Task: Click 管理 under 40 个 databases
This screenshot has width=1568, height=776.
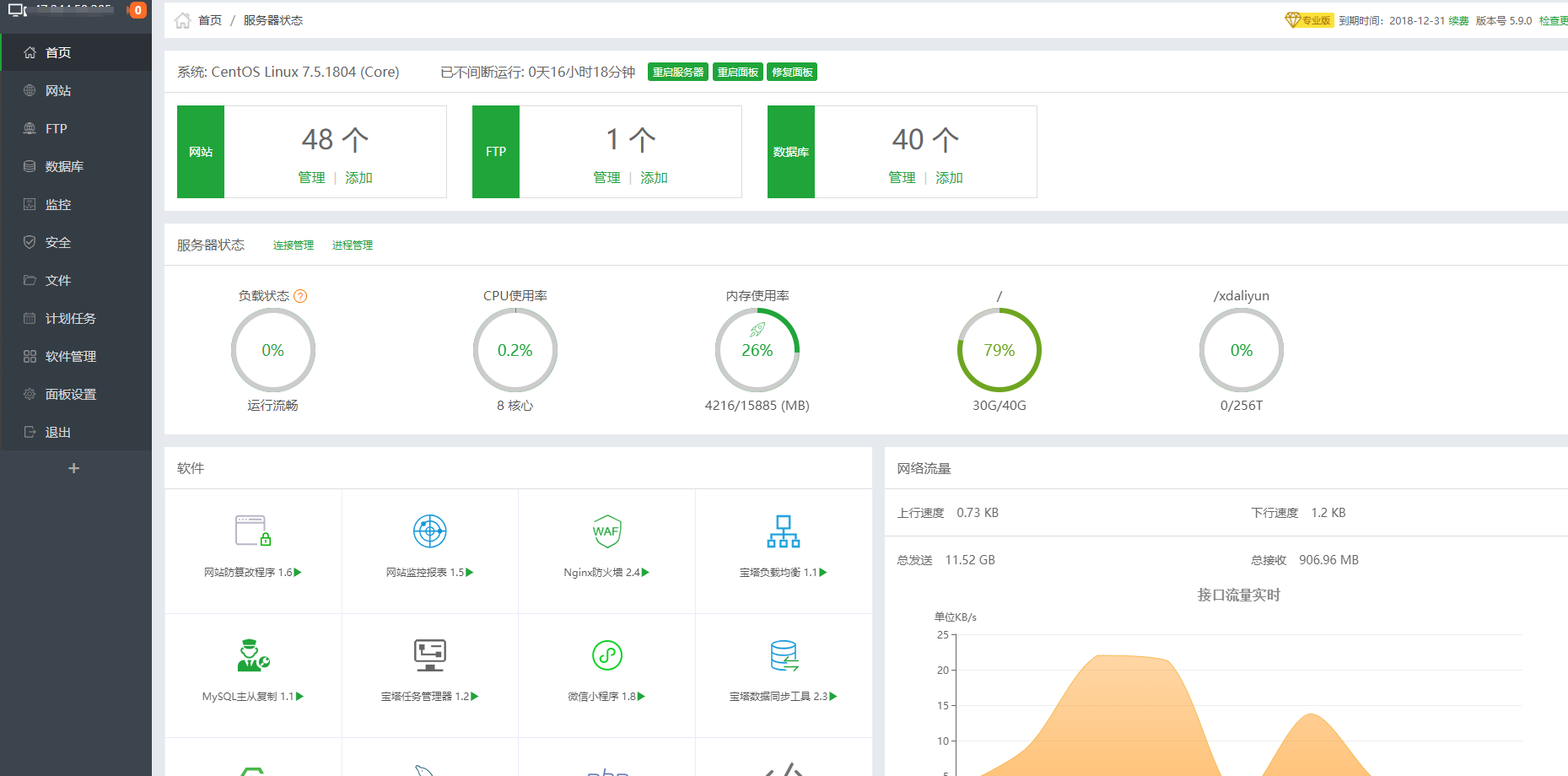Action: point(902,178)
